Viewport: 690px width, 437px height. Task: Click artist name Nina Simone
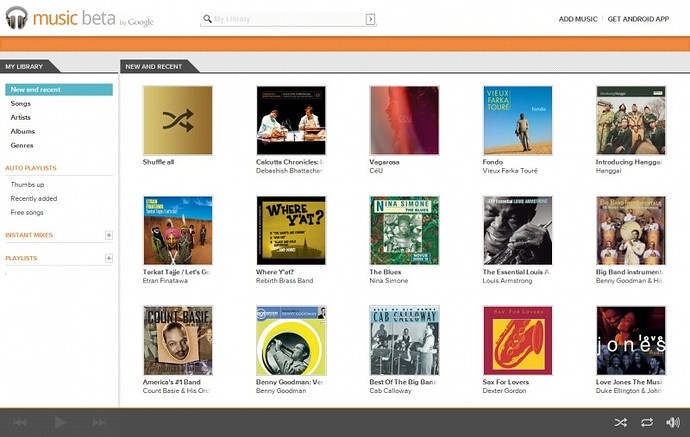click(x=389, y=281)
